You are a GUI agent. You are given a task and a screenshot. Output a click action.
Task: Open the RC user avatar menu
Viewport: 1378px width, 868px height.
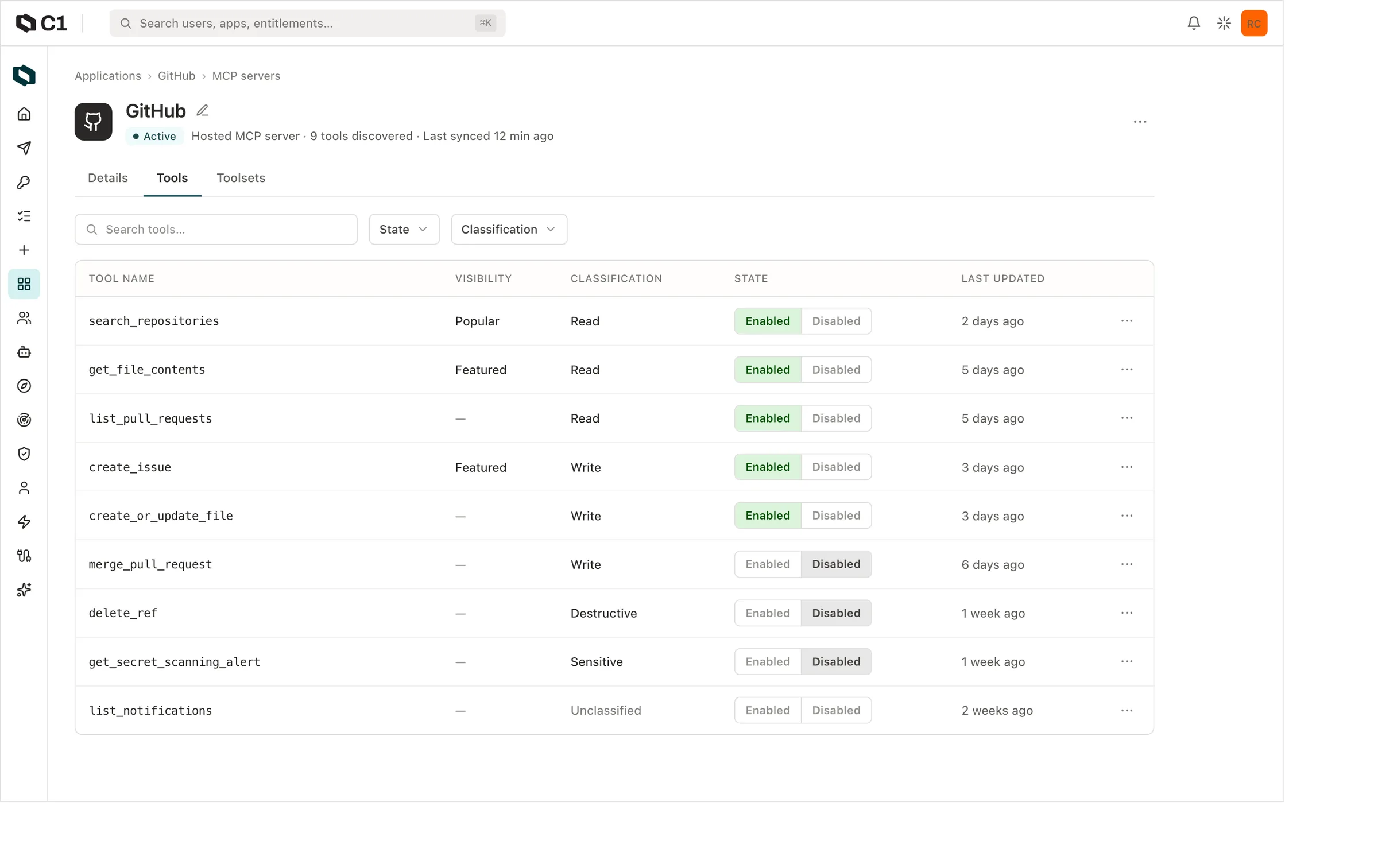coord(1254,23)
